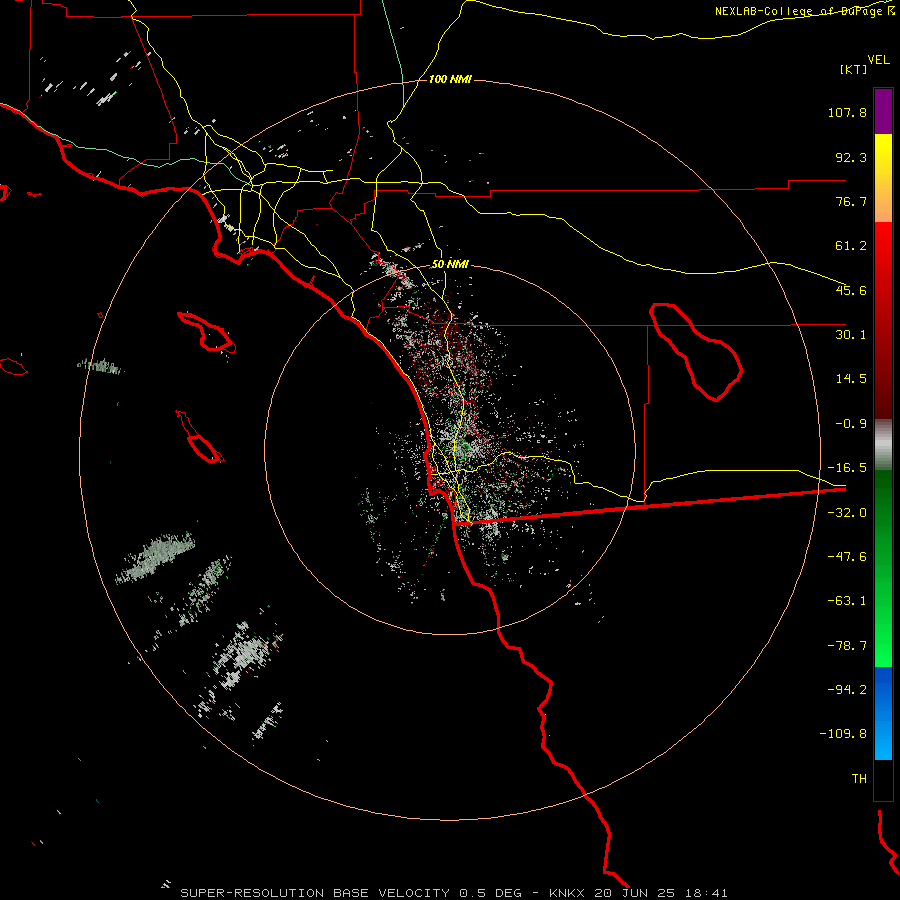
Task: Click the 107.8 legend value
Action: (x=847, y=112)
